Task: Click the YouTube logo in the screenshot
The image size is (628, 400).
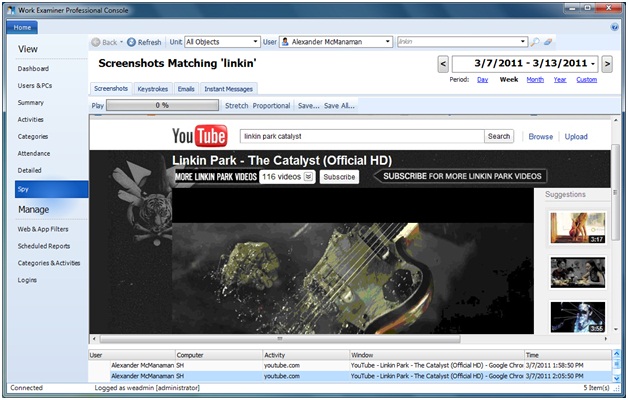Action: click(x=199, y=136)
